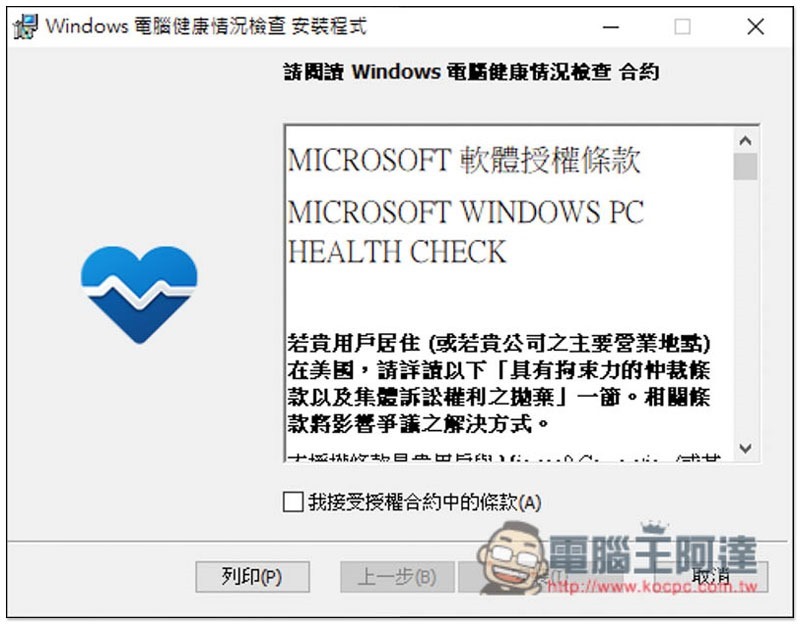Click the cartoon mascot face watermark
The width and height of the screenshot is (800, 625).
(513, 558)
